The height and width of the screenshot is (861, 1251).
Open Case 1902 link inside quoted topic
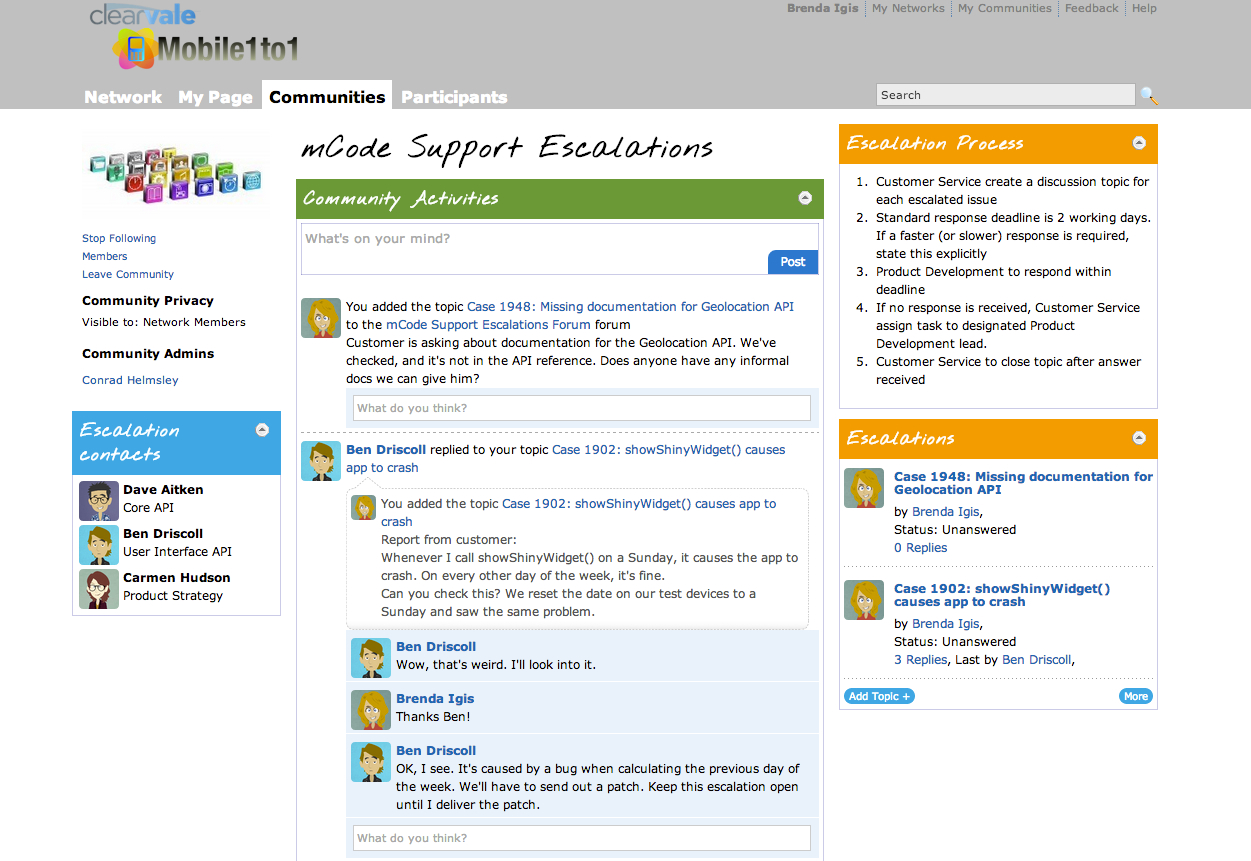579,513
